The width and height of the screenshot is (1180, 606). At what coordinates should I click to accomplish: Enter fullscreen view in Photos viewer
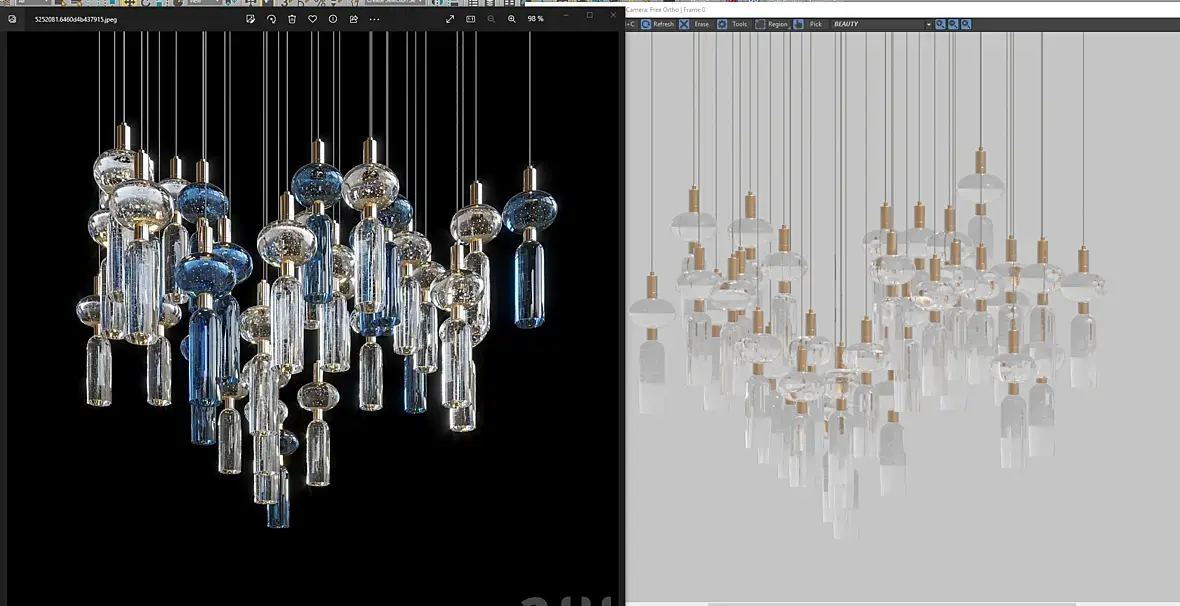pos(450,19)
